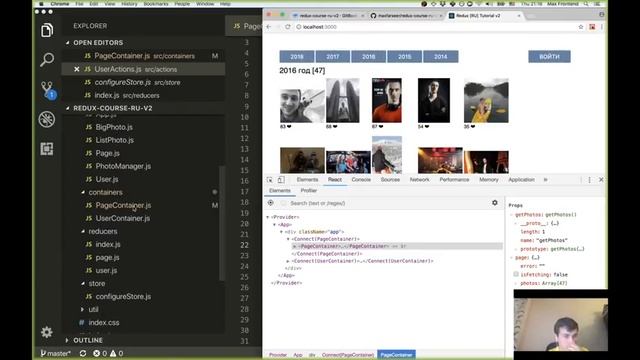This screenshot has height=360, width=640.
Task: Click the 2014 year button
Action: (441, 57)
